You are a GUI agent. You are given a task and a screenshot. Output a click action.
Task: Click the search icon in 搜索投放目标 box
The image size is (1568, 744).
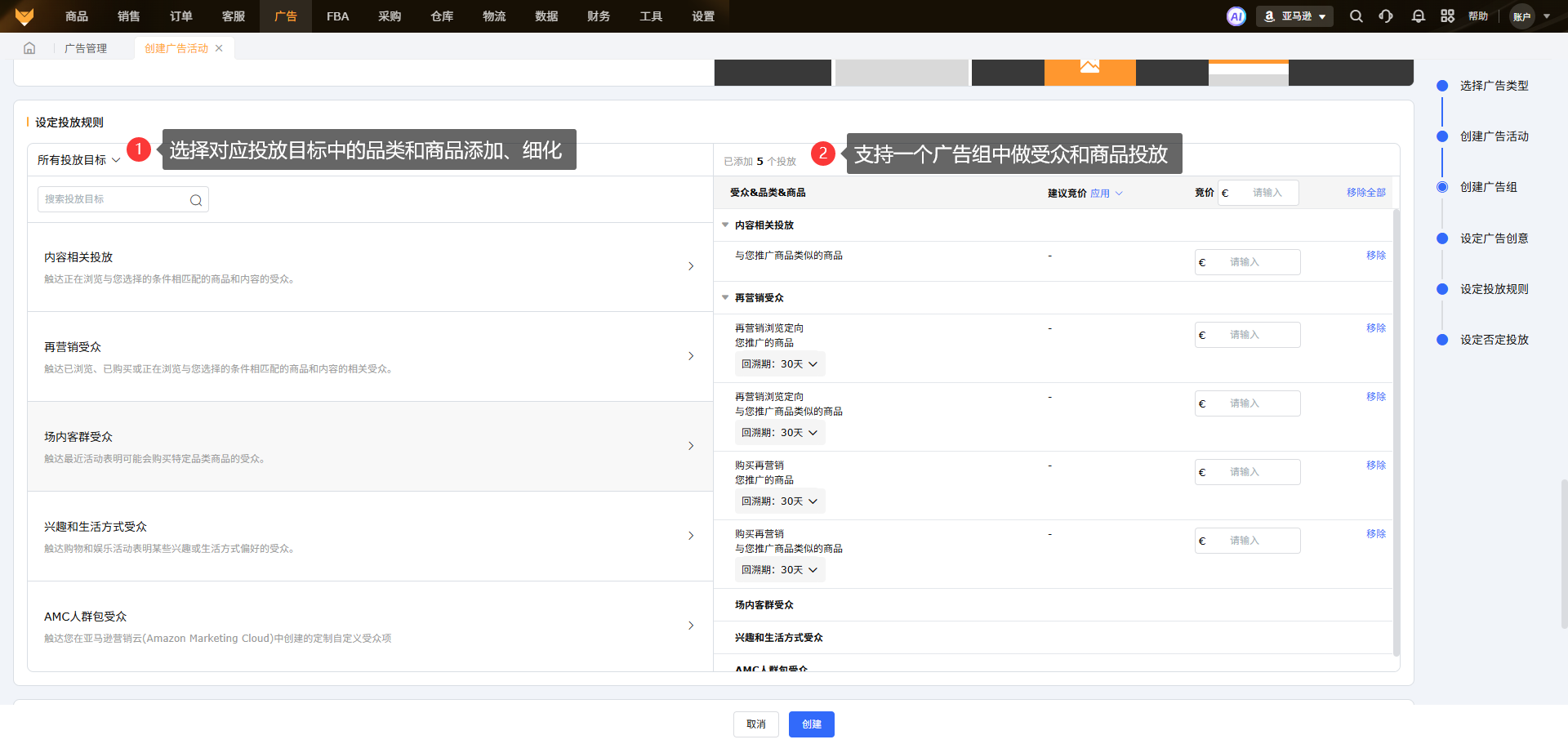coord(196,200)
